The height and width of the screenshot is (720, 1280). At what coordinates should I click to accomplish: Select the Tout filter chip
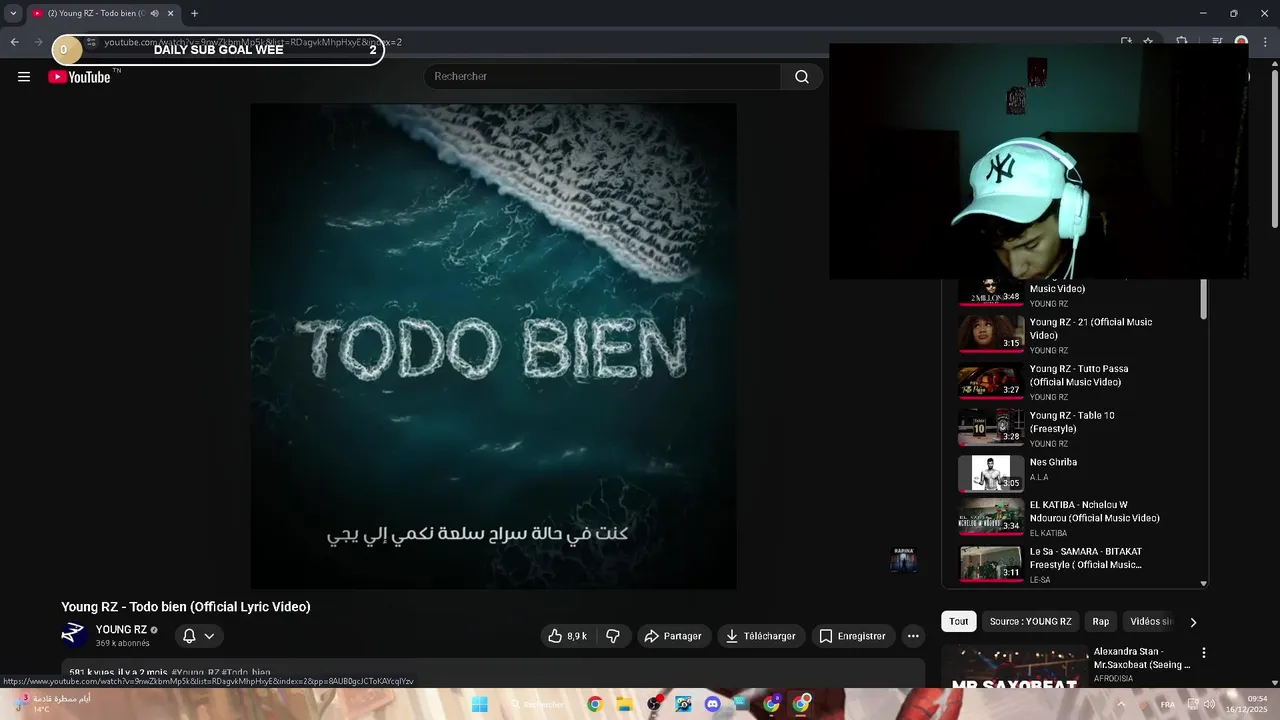point(959,622)
